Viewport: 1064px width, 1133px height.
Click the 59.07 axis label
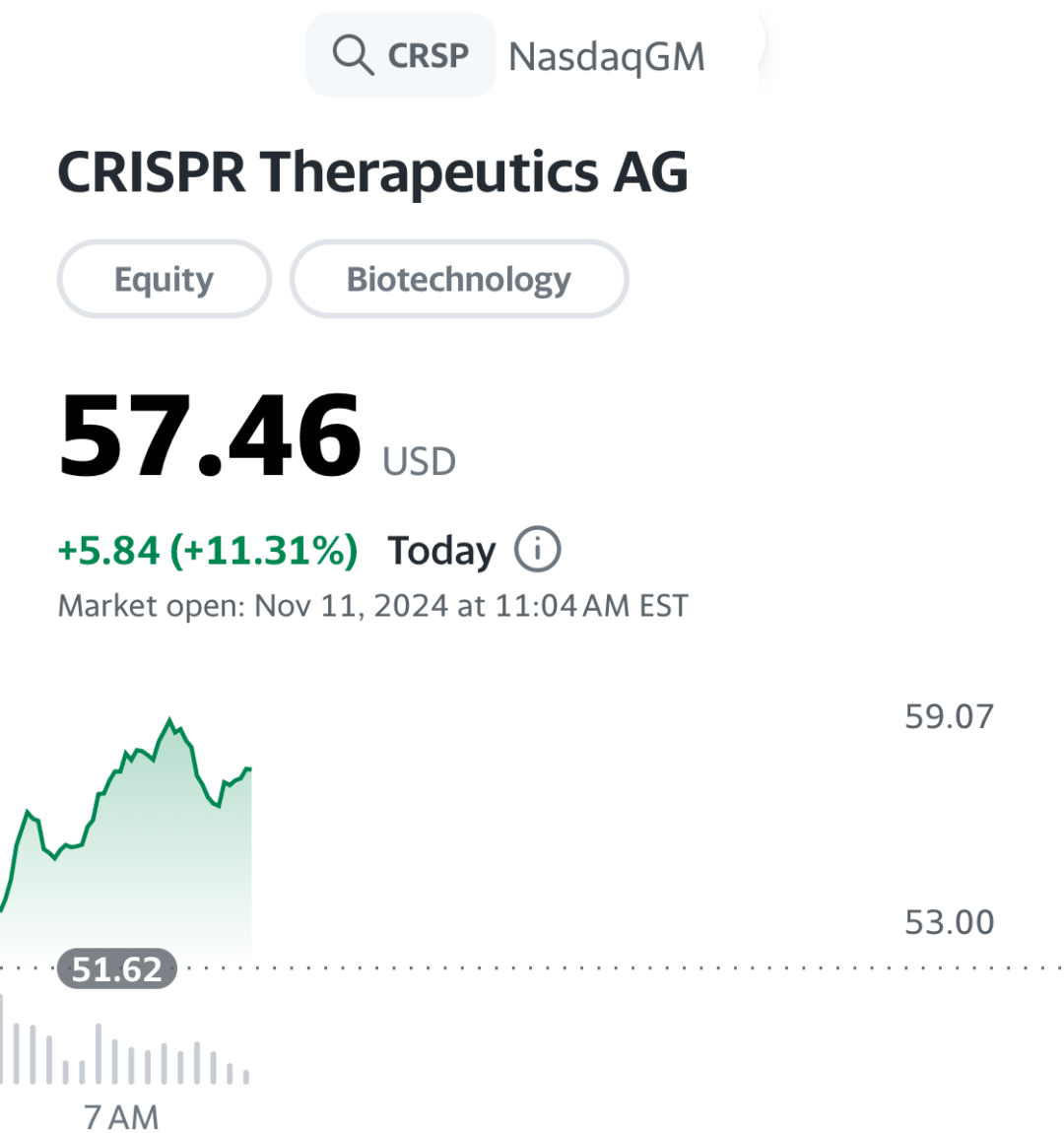tap(949, 717)
